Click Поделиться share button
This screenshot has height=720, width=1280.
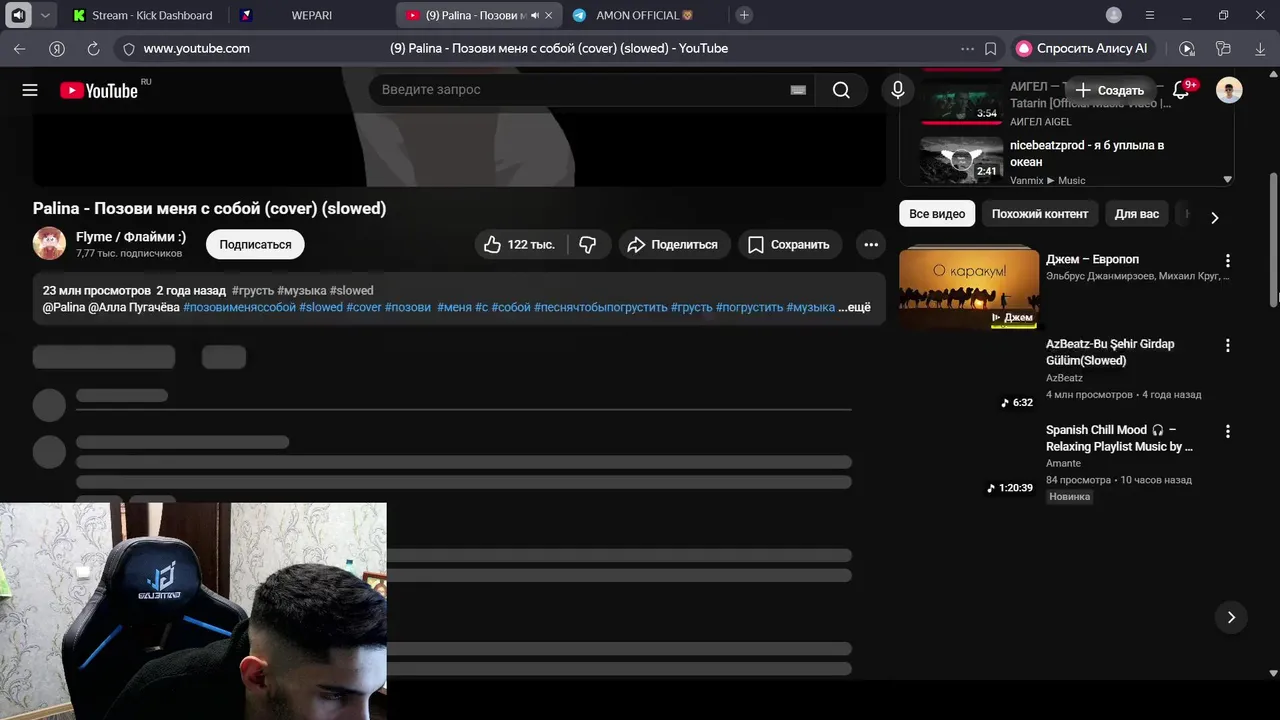pyautogui.click(x=674, y=244)
